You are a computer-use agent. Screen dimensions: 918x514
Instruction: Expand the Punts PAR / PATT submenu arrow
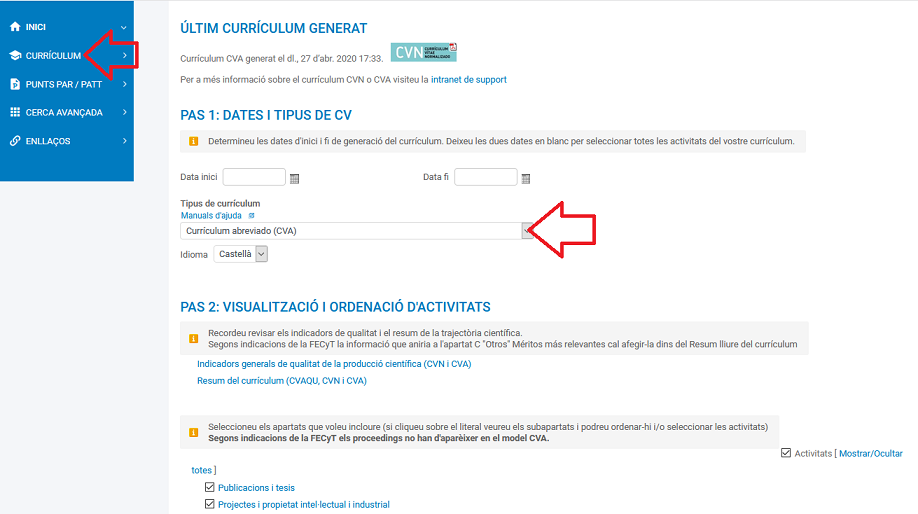pos(125,84)
